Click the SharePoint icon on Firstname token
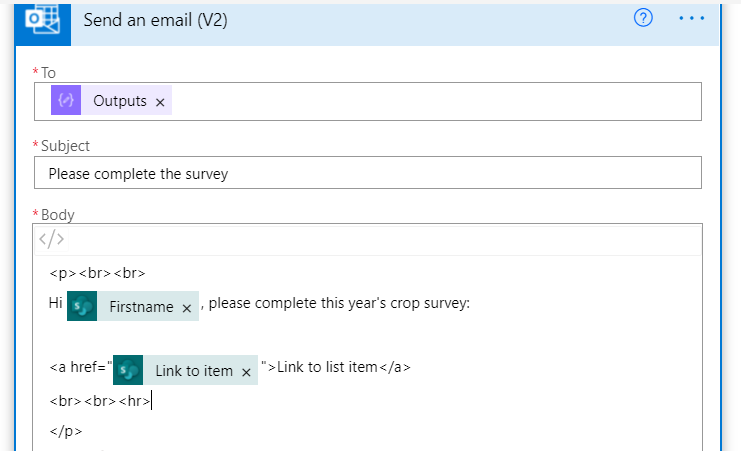The height and width of the screenshot is (451, 741). (82, 307)
